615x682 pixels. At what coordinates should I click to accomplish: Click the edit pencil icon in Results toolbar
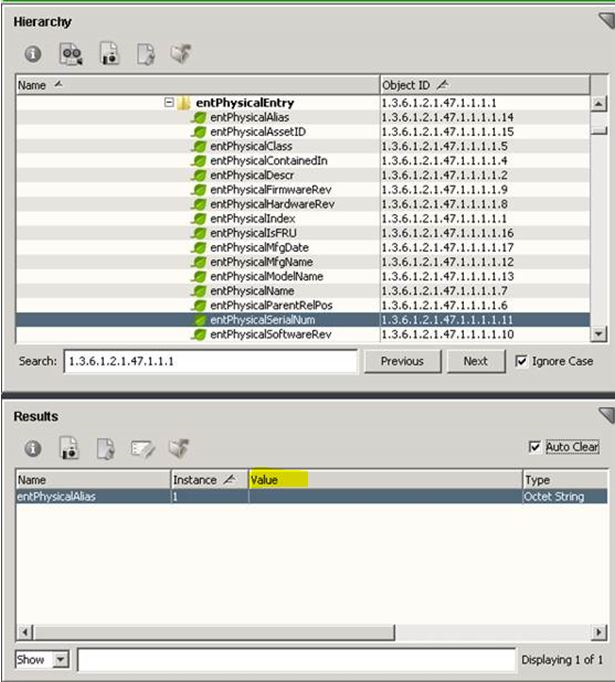coord(143,449)
